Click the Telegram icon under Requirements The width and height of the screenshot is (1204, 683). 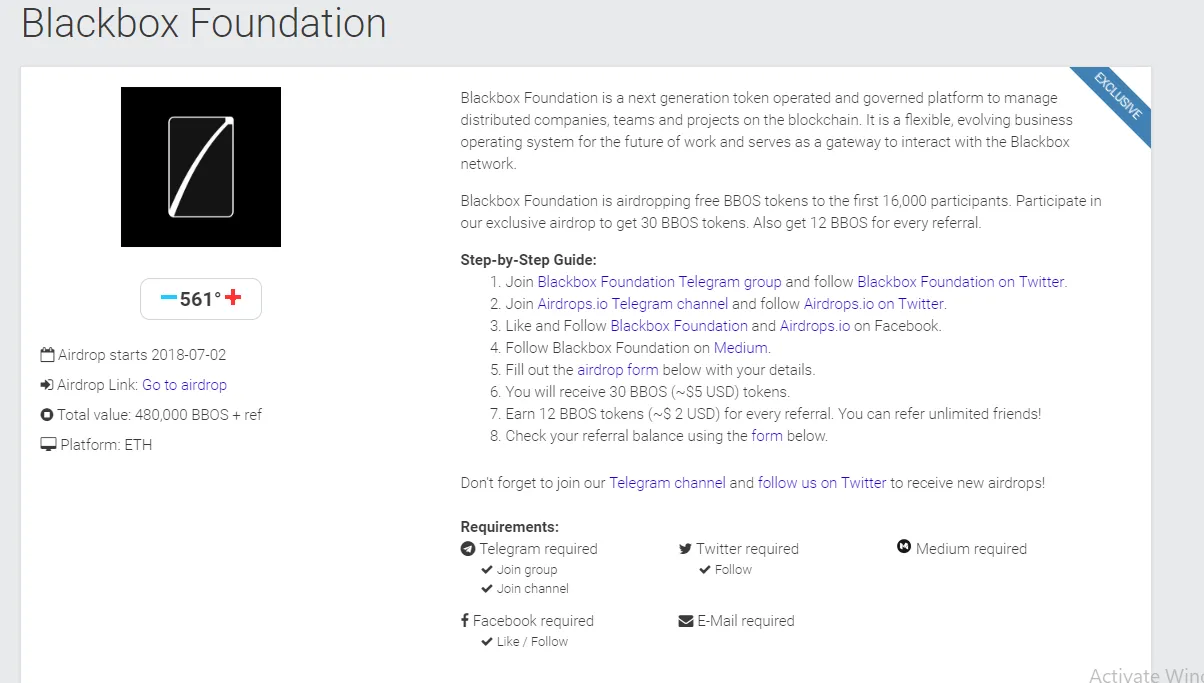pyautogui.click(x=467, y=549)
